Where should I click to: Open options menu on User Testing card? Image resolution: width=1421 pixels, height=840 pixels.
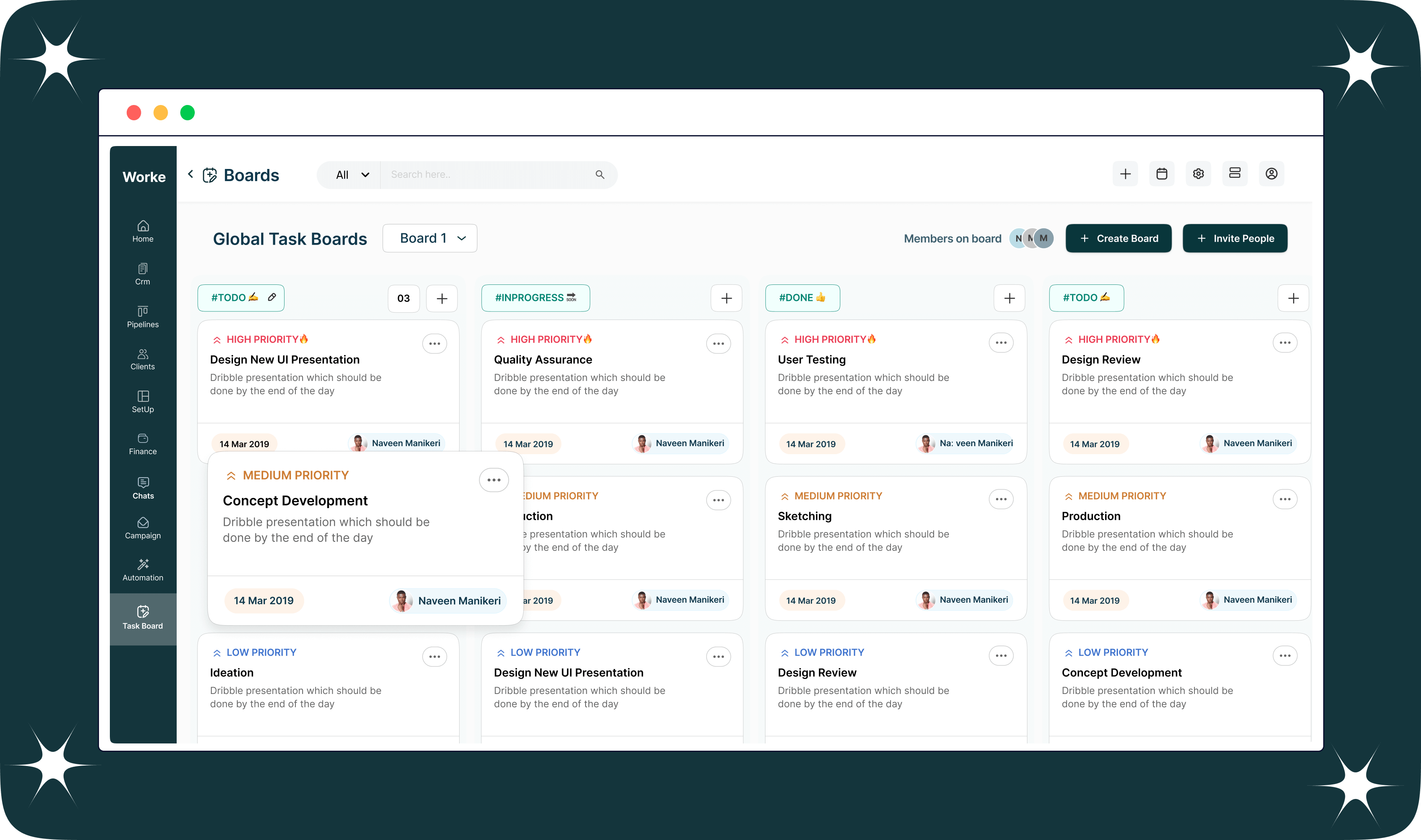(1001, 342)
